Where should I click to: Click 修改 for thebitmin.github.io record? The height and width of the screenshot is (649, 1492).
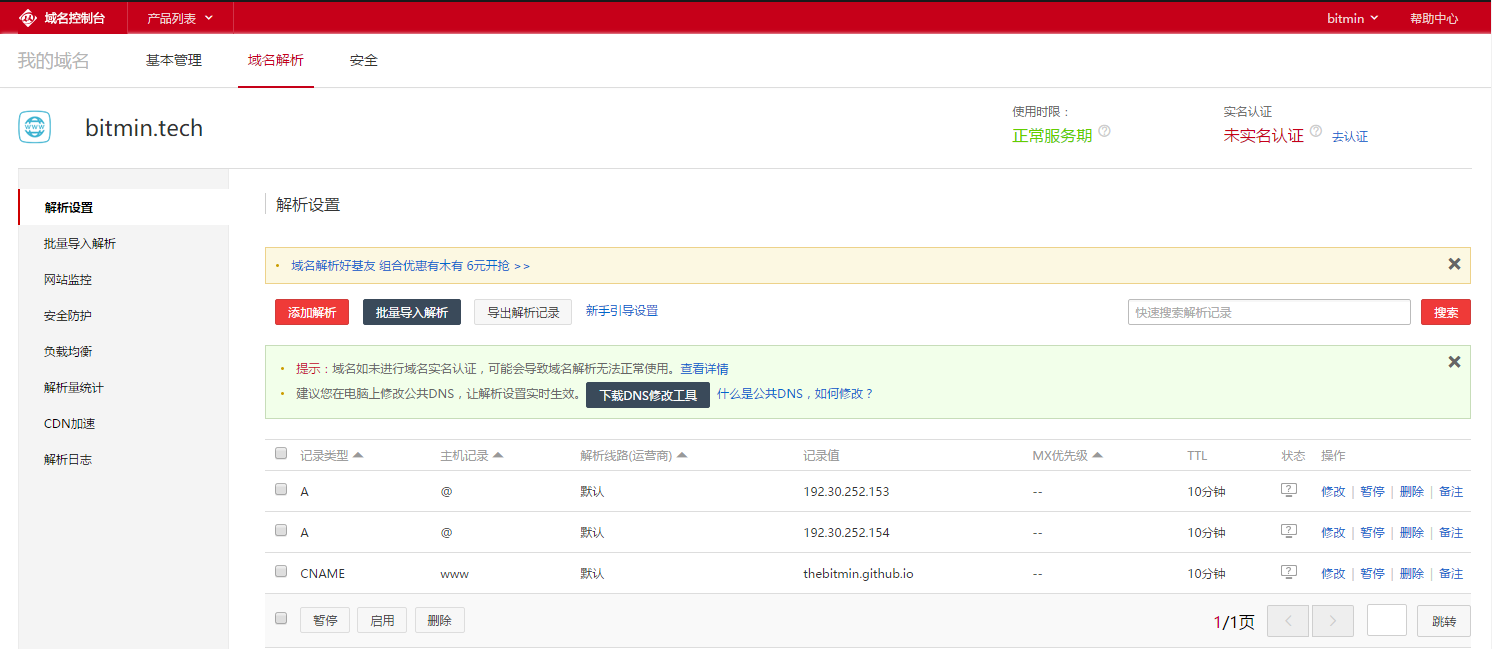(x=1333, y=573)
